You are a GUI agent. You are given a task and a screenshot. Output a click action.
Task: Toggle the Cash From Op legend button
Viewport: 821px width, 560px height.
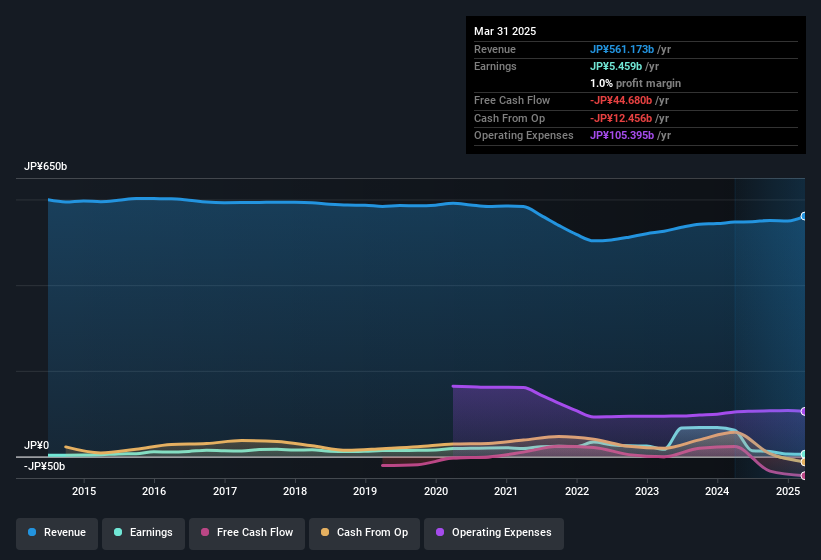coord(364,534)
